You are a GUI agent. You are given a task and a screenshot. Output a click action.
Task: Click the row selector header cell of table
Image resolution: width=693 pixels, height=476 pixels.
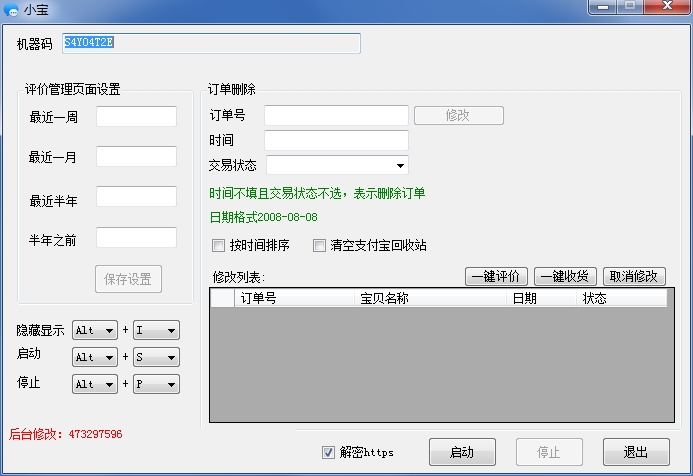point(223,298)
